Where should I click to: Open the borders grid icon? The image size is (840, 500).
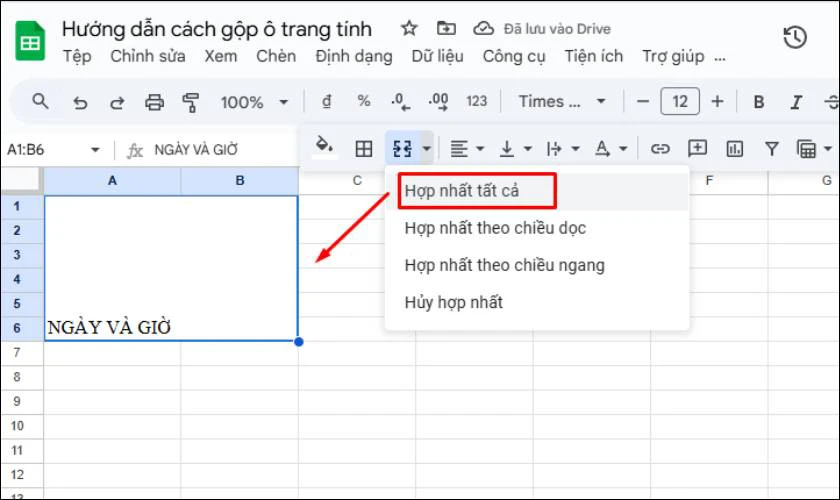click(364, 149)
